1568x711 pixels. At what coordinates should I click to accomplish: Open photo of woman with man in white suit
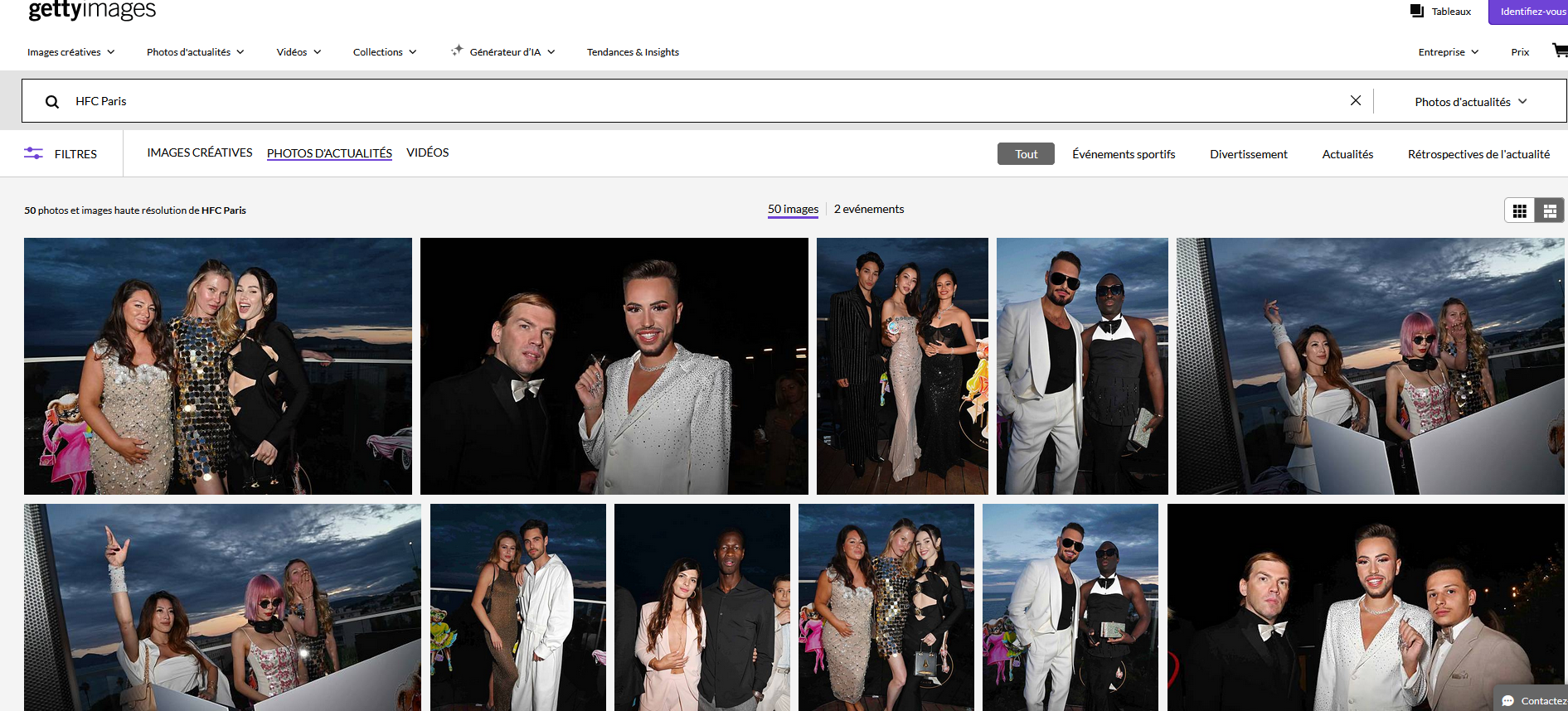518,607
